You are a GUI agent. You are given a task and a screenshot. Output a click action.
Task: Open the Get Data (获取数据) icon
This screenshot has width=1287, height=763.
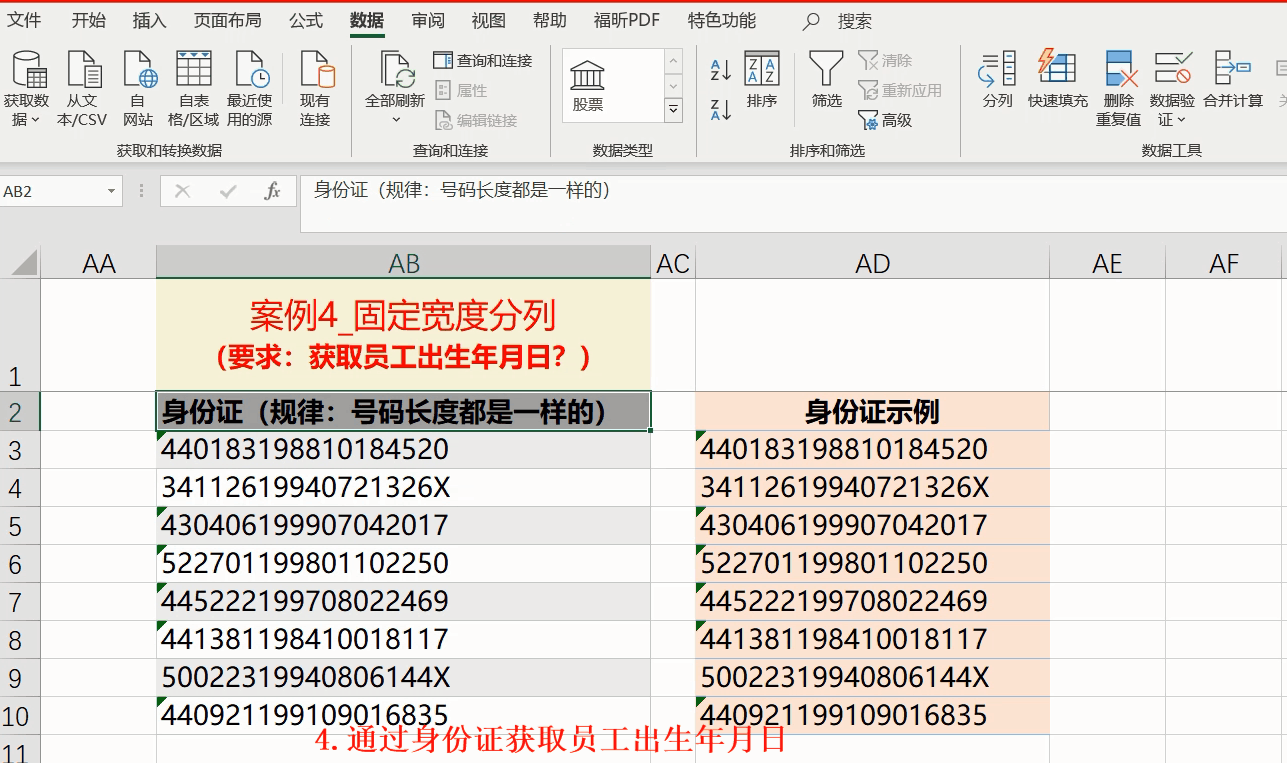[27, 70]
